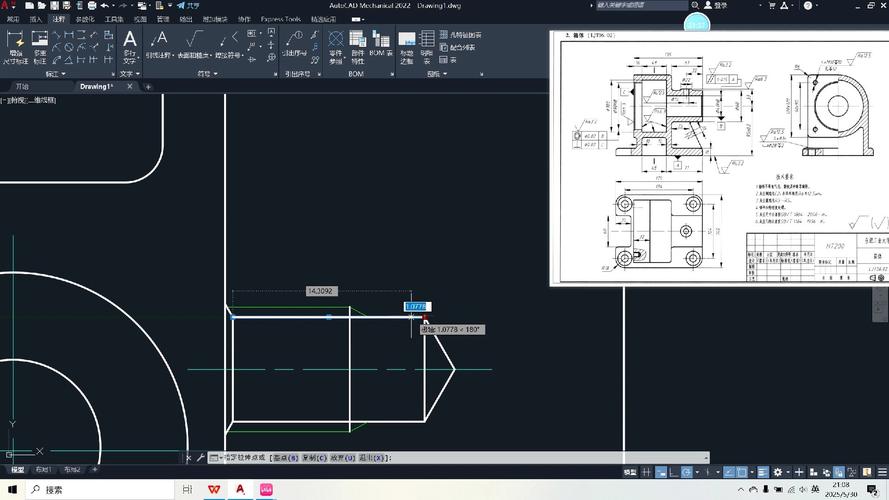Click the Welding Symbol tool
This screenshot has width=889, height=500.
(x=229, y=45)
